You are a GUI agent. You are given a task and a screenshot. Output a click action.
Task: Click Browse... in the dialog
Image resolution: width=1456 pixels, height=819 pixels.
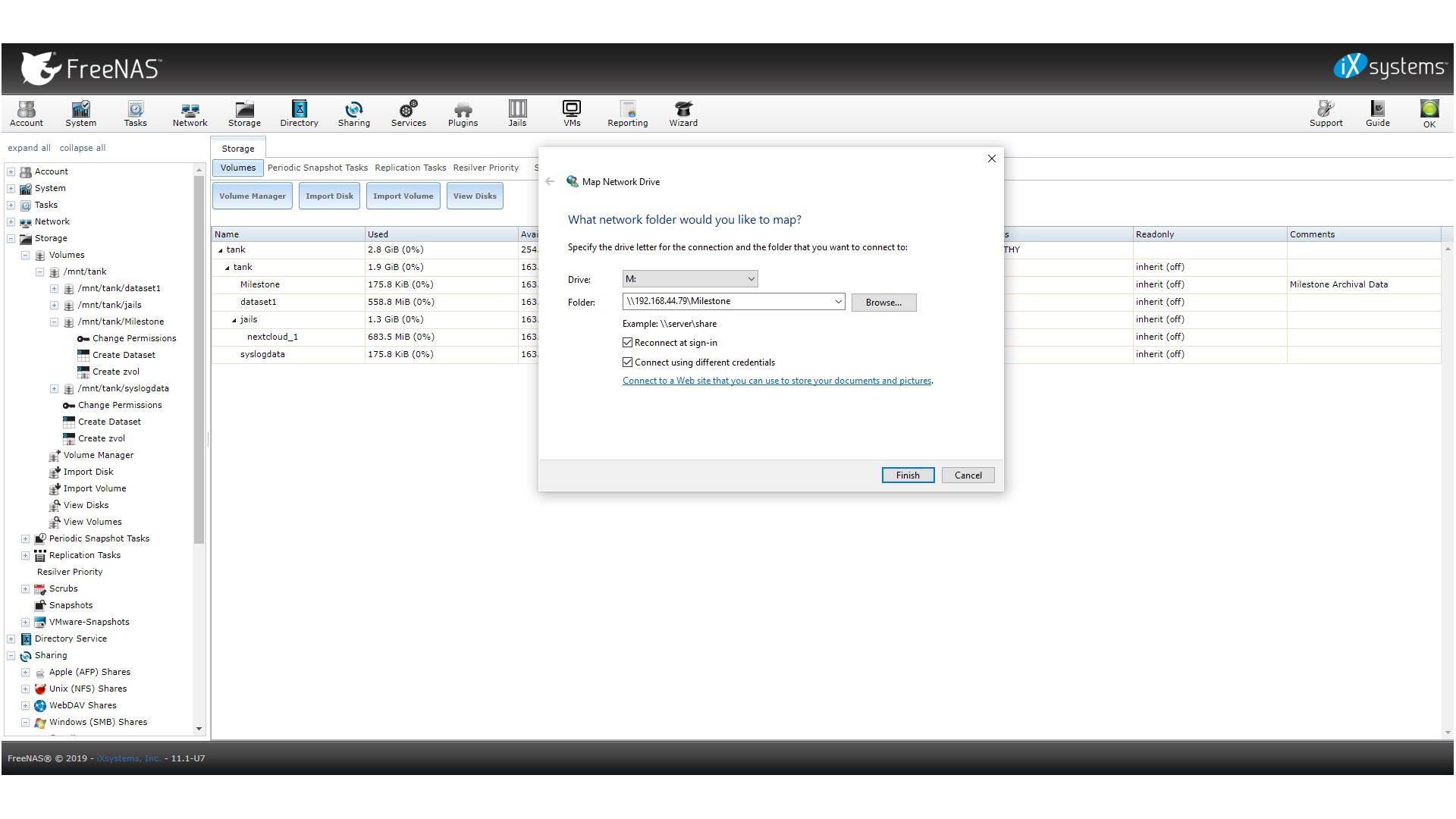point(883,303)
